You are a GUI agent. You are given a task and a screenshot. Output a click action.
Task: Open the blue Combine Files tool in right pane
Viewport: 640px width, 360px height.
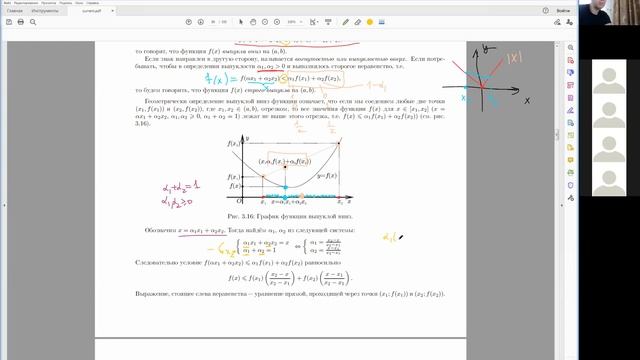tap(571, 73)
